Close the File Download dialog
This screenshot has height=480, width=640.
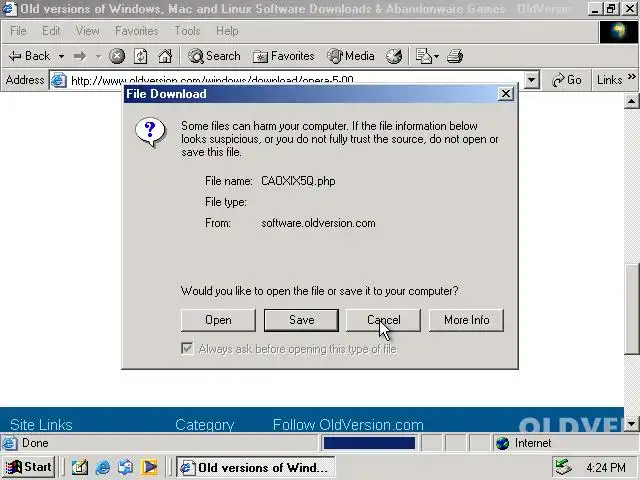coord(506,94)
